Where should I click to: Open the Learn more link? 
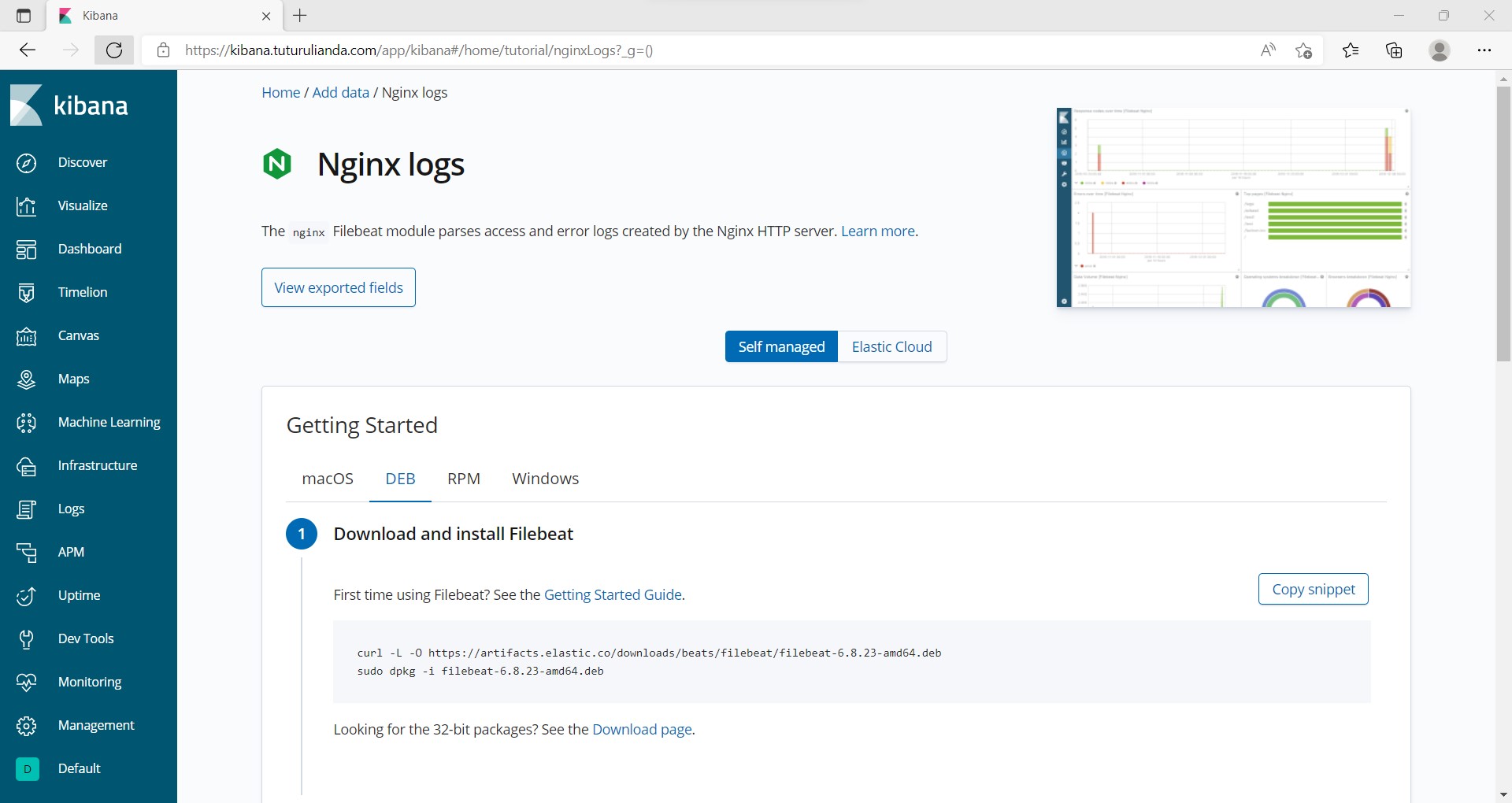pos(878,231)
